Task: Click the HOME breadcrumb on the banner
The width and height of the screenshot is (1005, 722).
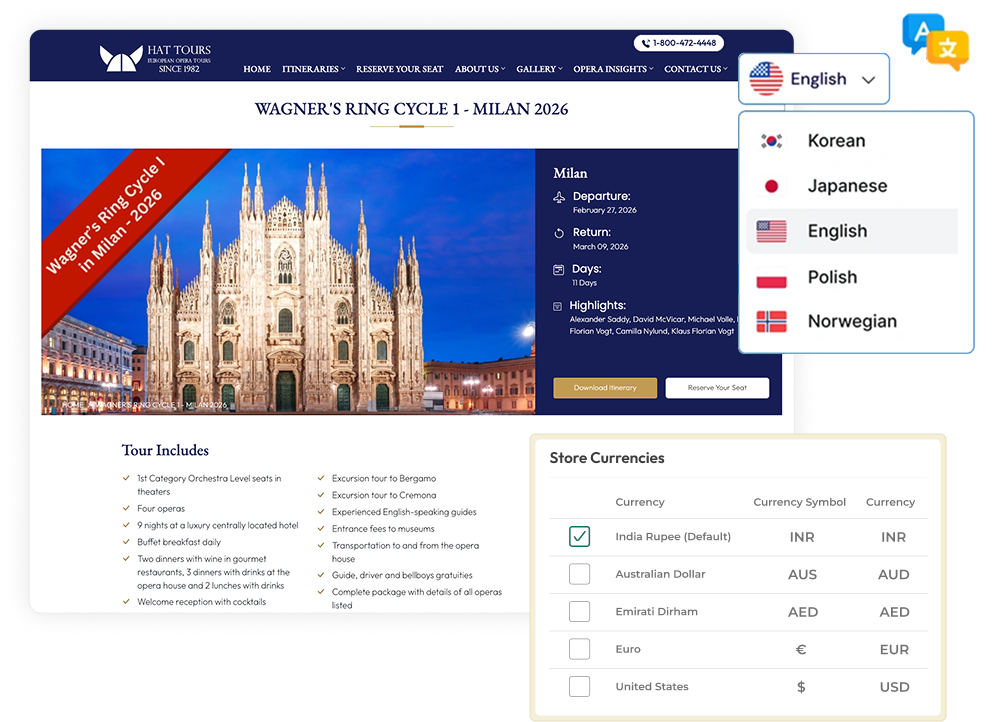Action: click(72, 405)
